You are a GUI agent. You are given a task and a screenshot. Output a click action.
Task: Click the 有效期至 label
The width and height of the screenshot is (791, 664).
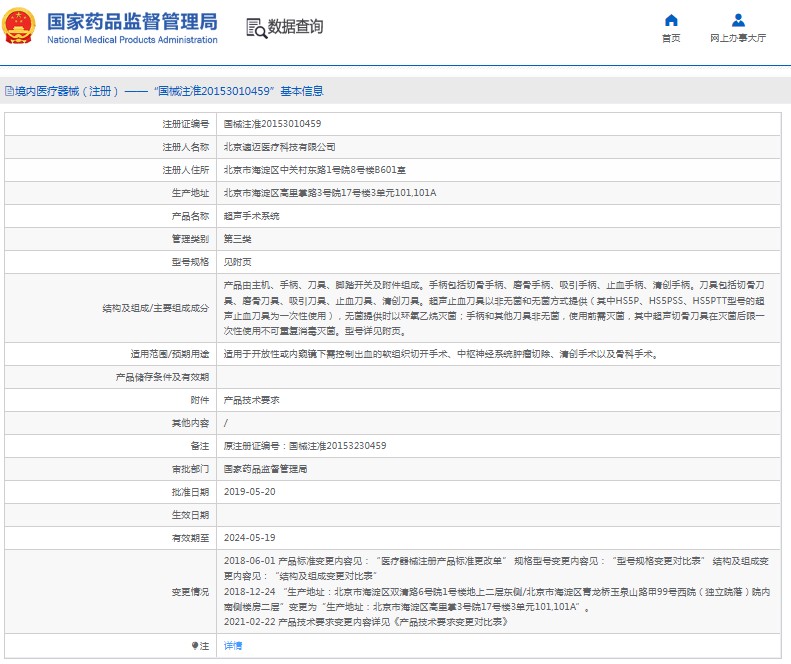[x=190, y=538]
